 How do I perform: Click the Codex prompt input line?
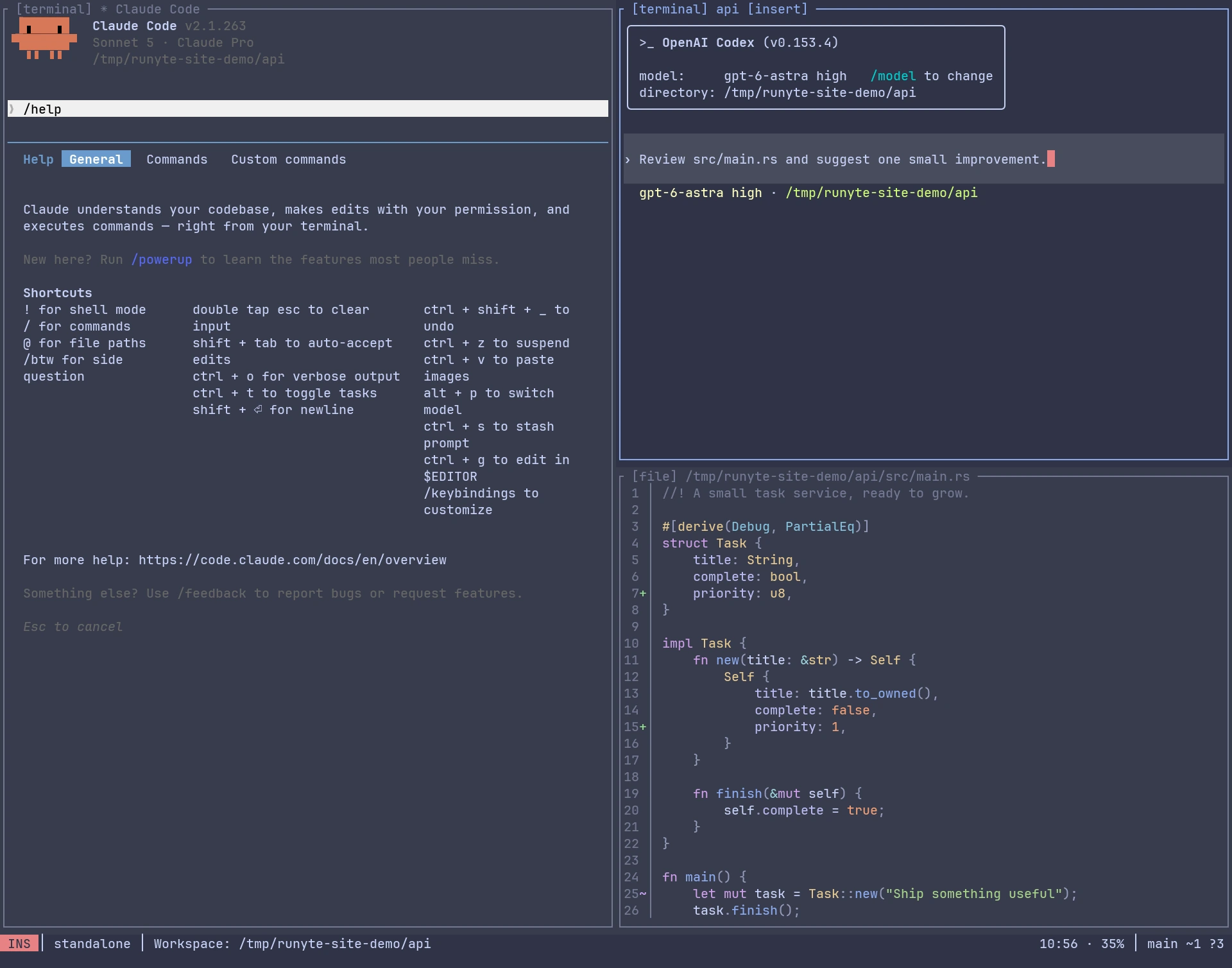click(924, 159)
